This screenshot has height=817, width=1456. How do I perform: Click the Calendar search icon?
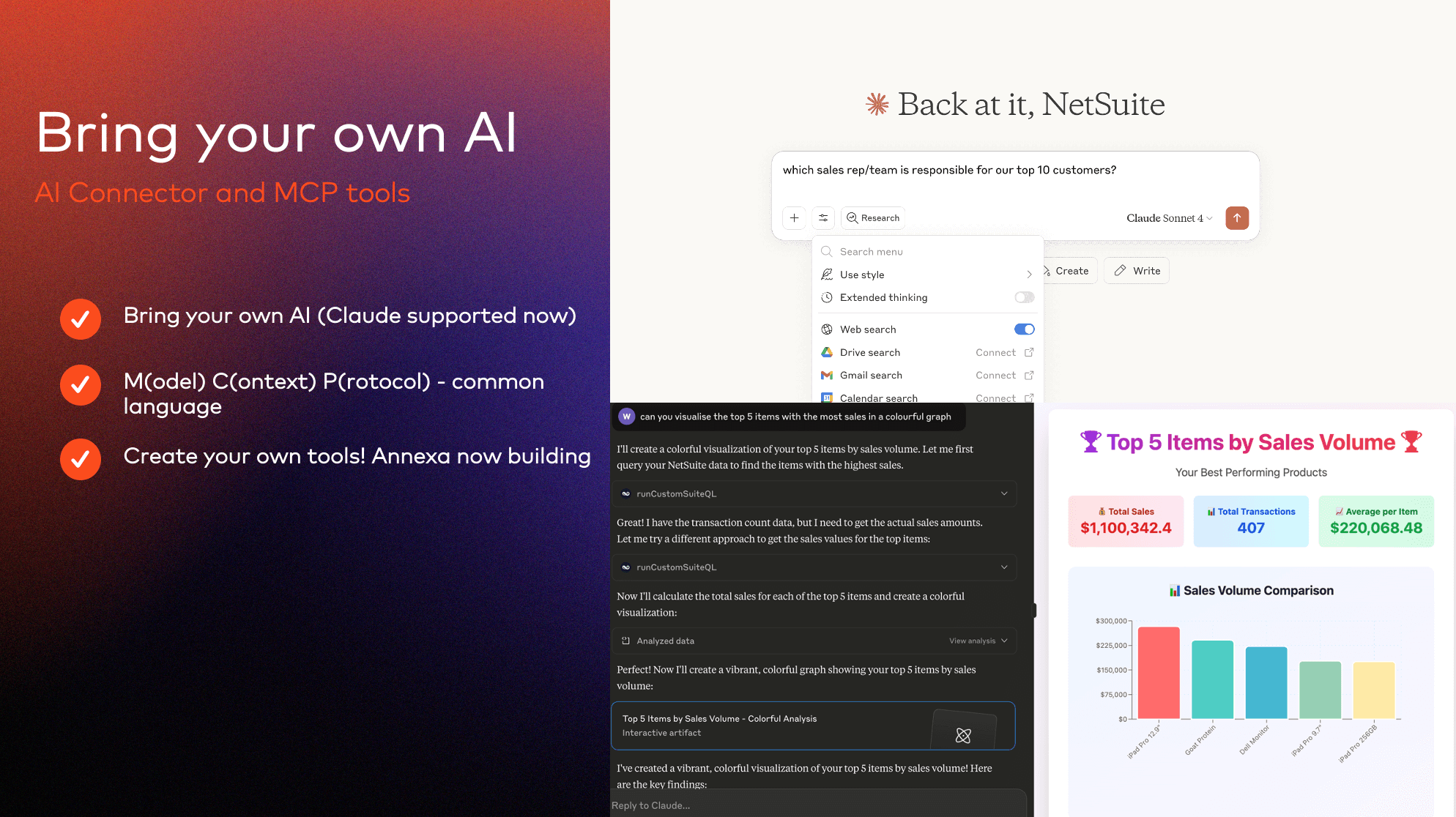point(827,398)
